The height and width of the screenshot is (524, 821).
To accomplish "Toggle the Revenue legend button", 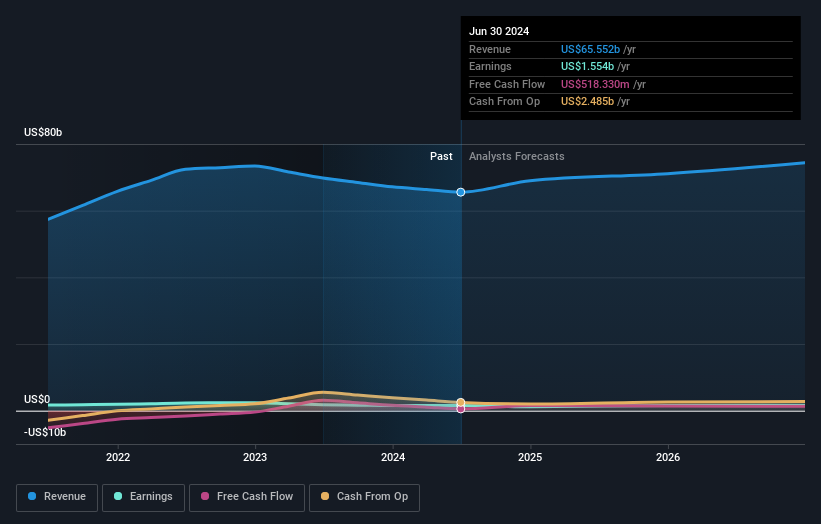I will pyautogui.click(x=57, y=497).
